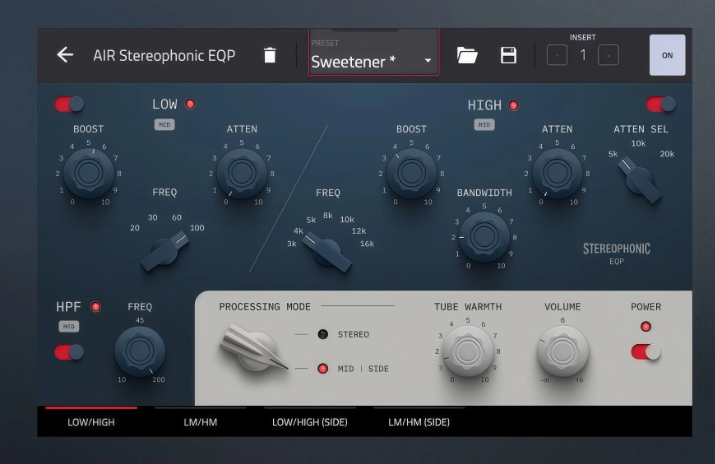Click the LOW FREQ selector switch
715x464 pixels.
pyautogui.click(x=165, y=252)
